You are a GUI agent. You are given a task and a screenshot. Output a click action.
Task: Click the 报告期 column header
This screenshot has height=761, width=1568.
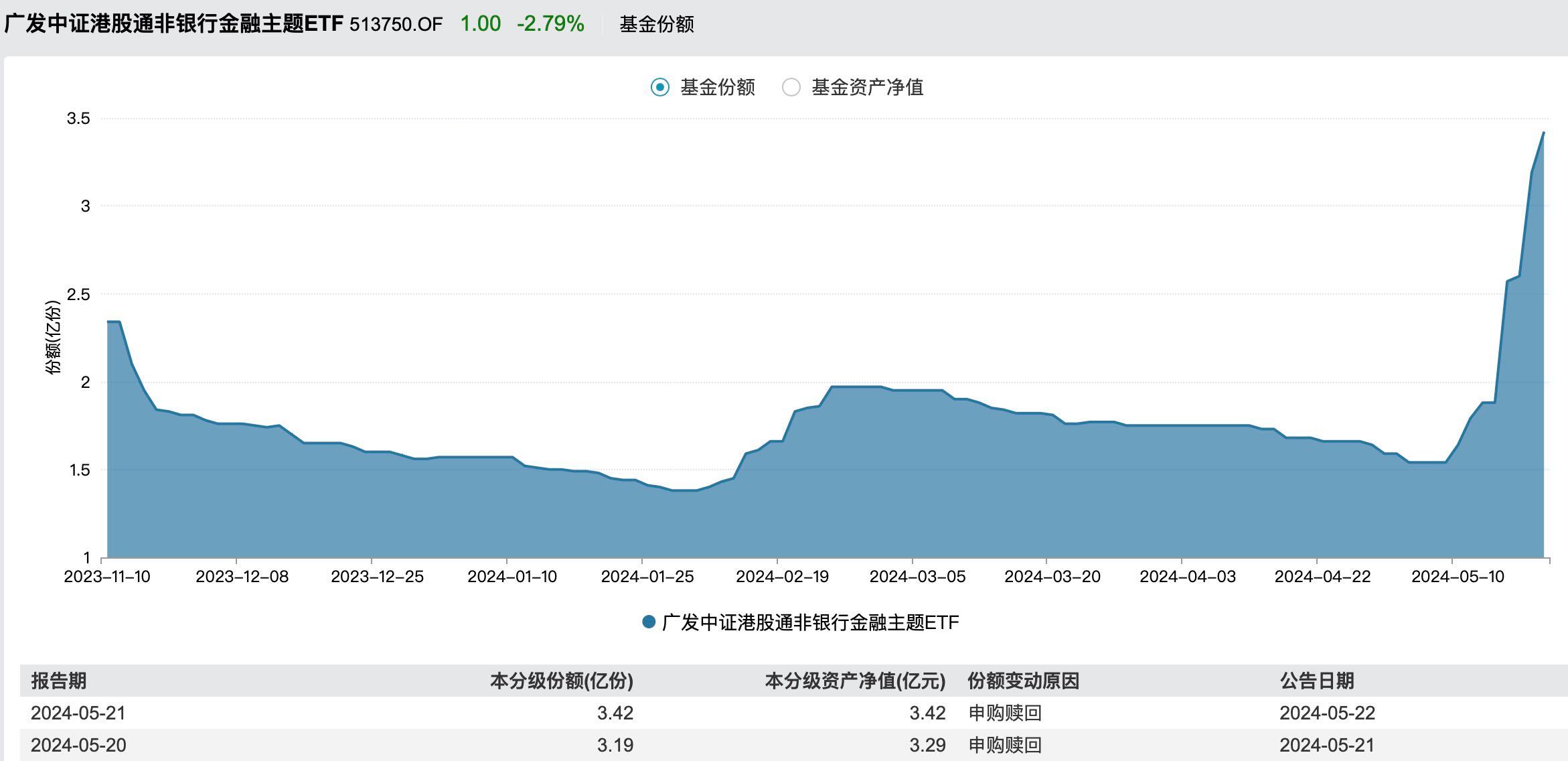[x=58, y=681]
